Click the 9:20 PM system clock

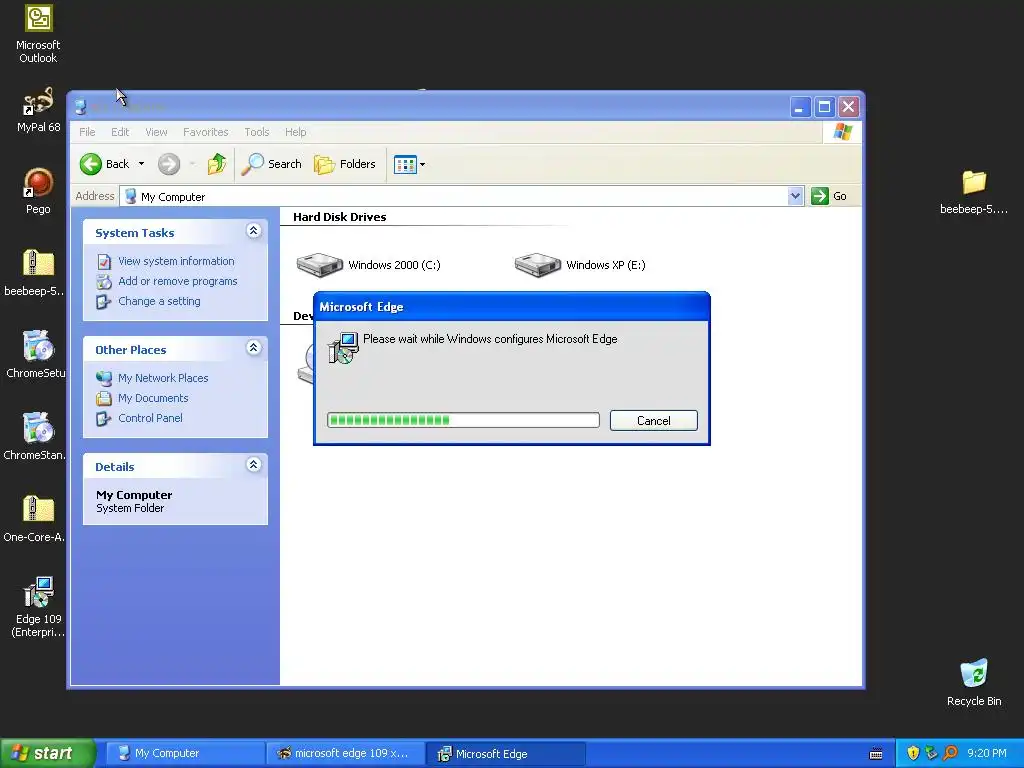(987, 753)
